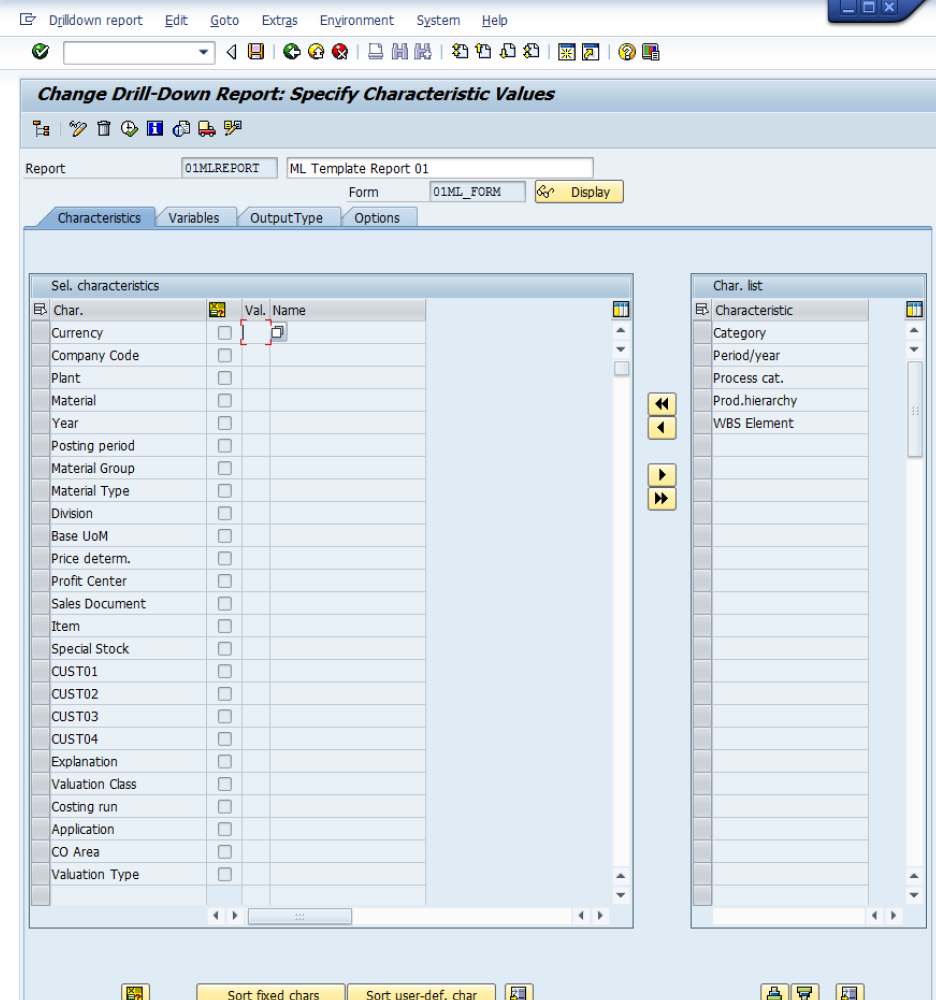Click the Customize Local Layout icon
The width and height of the screenshot is (936, 1000).
point(651,52)
